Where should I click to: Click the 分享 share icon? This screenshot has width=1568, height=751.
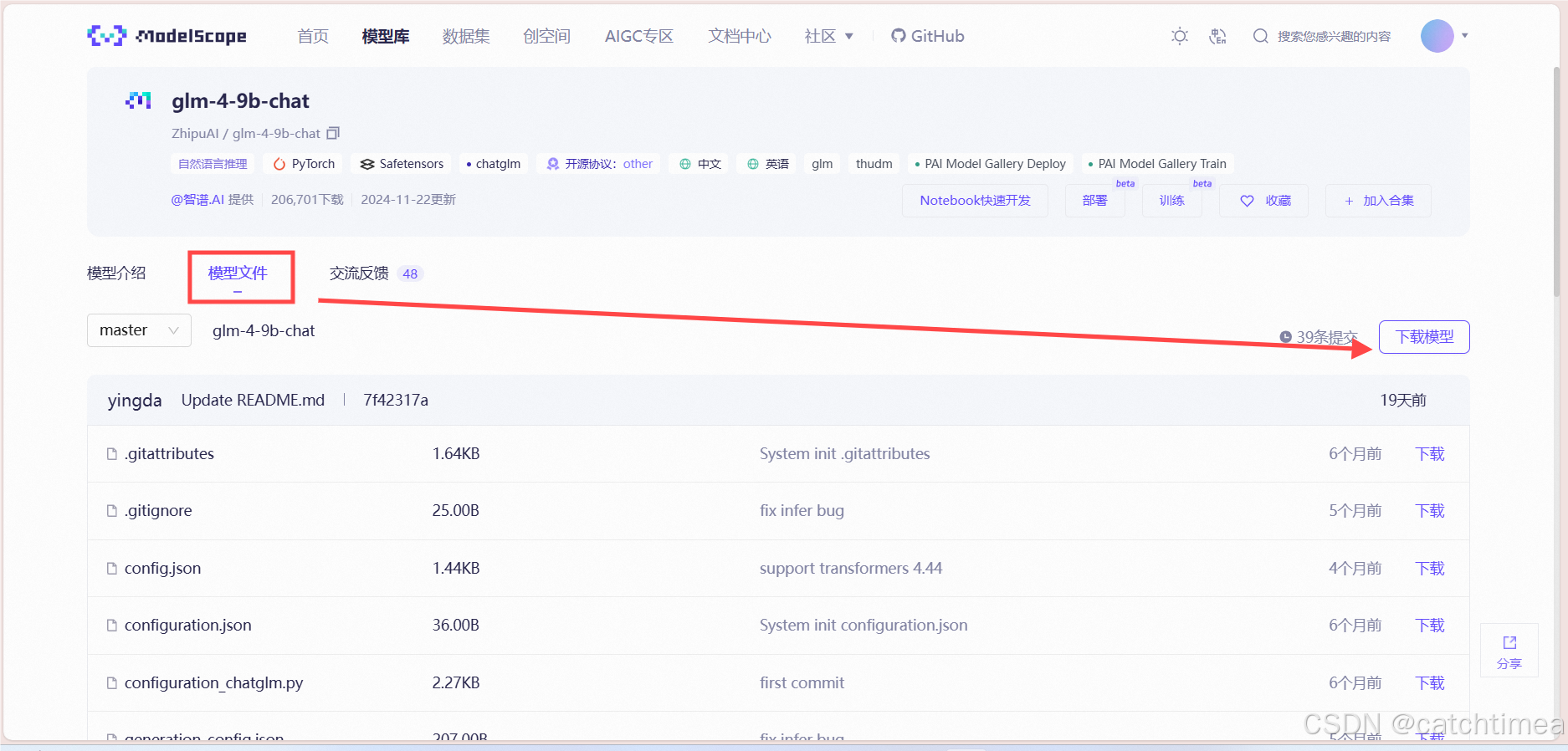point(1509,642)
